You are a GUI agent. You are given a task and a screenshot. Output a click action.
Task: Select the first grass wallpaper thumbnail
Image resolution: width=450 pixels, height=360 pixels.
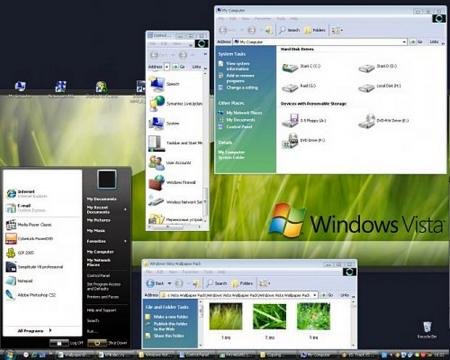coord(226,317)
